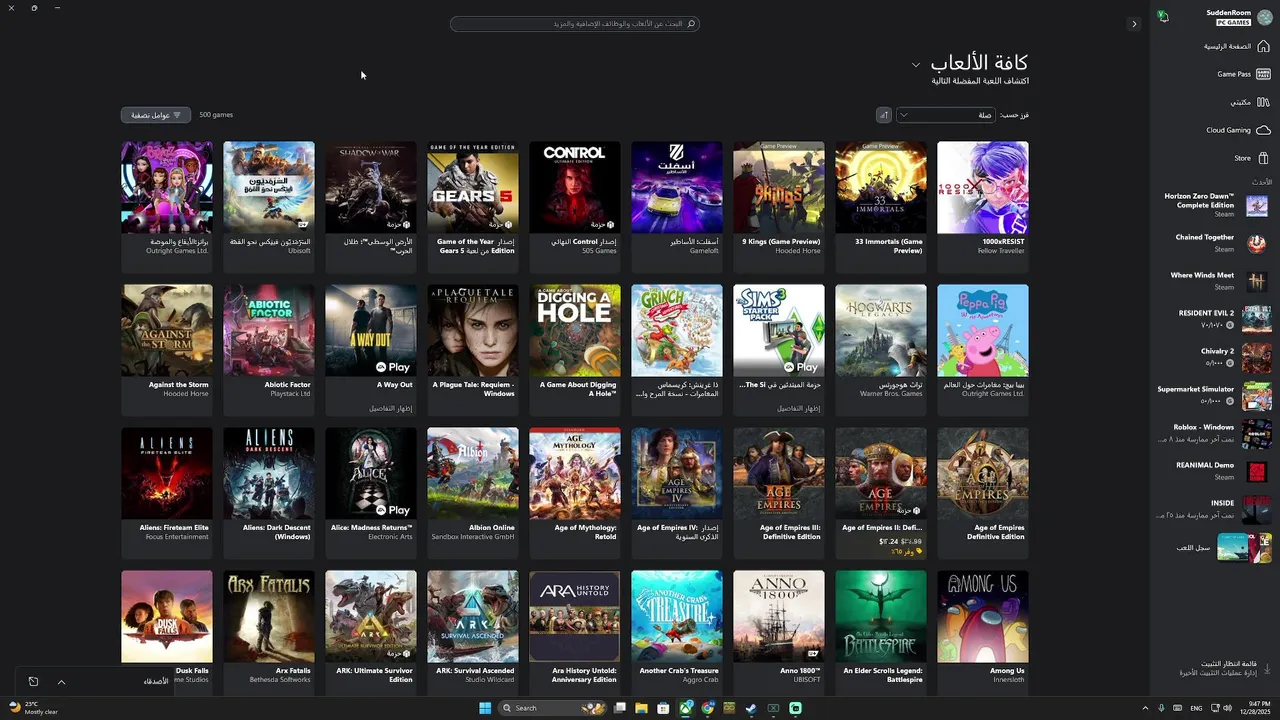
Task: Open A Game About Digging A Hole tile
Action: (x=575, y=349)
